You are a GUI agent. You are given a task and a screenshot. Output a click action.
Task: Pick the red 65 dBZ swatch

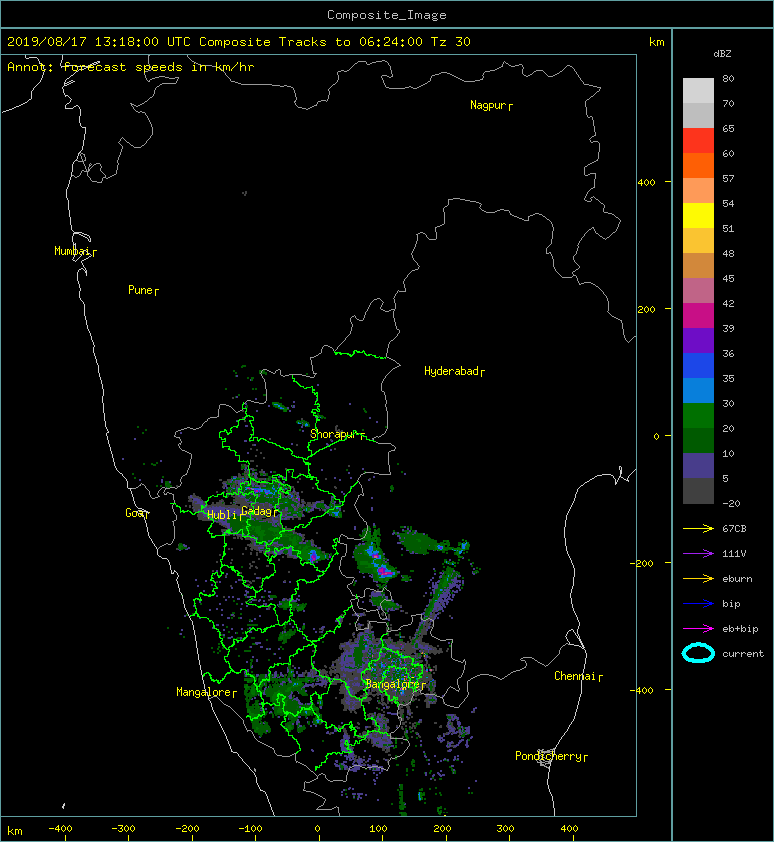[698, 140]
